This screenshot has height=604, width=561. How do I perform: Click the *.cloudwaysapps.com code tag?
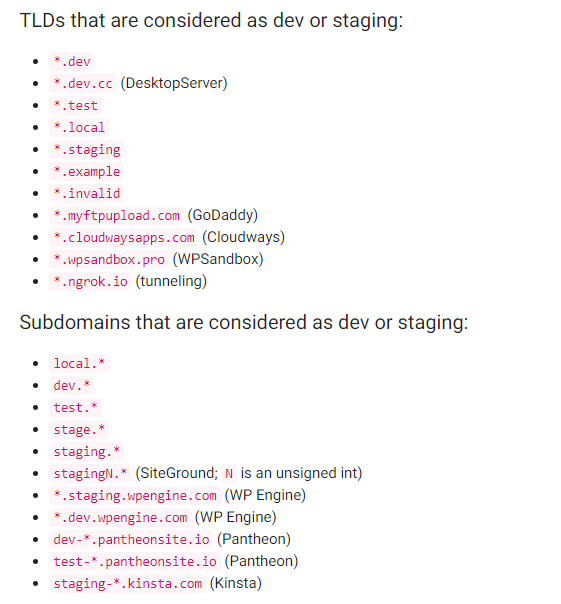click(x=123, y=237)
